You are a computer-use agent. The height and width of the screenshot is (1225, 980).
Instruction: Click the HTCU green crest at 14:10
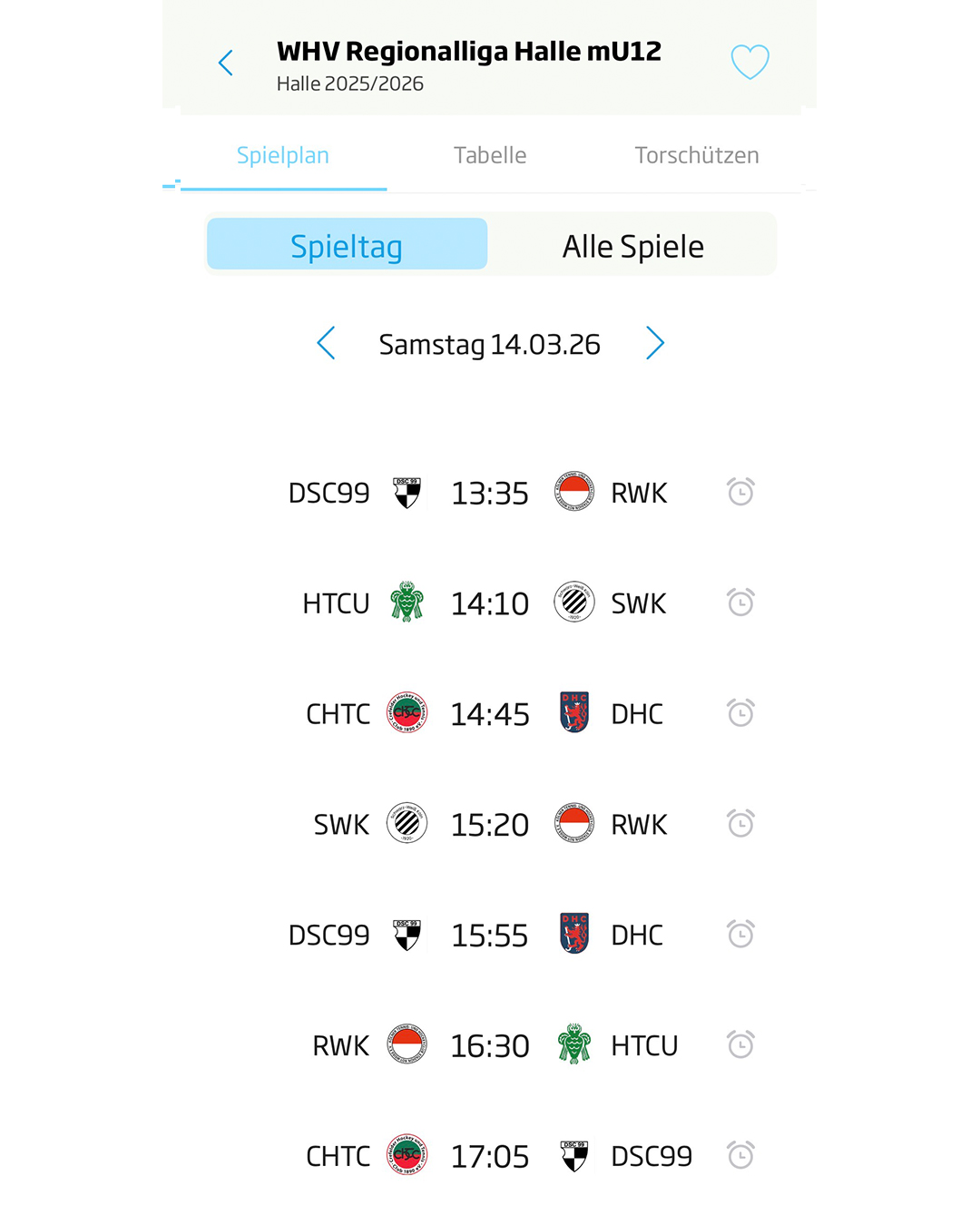(x=407, y=603)
